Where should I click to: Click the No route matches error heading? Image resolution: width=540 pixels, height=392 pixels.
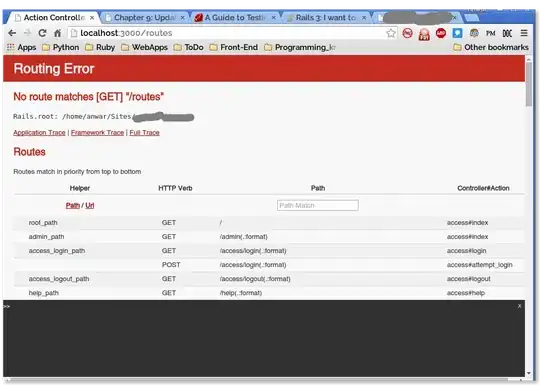[x=89, y=97]
